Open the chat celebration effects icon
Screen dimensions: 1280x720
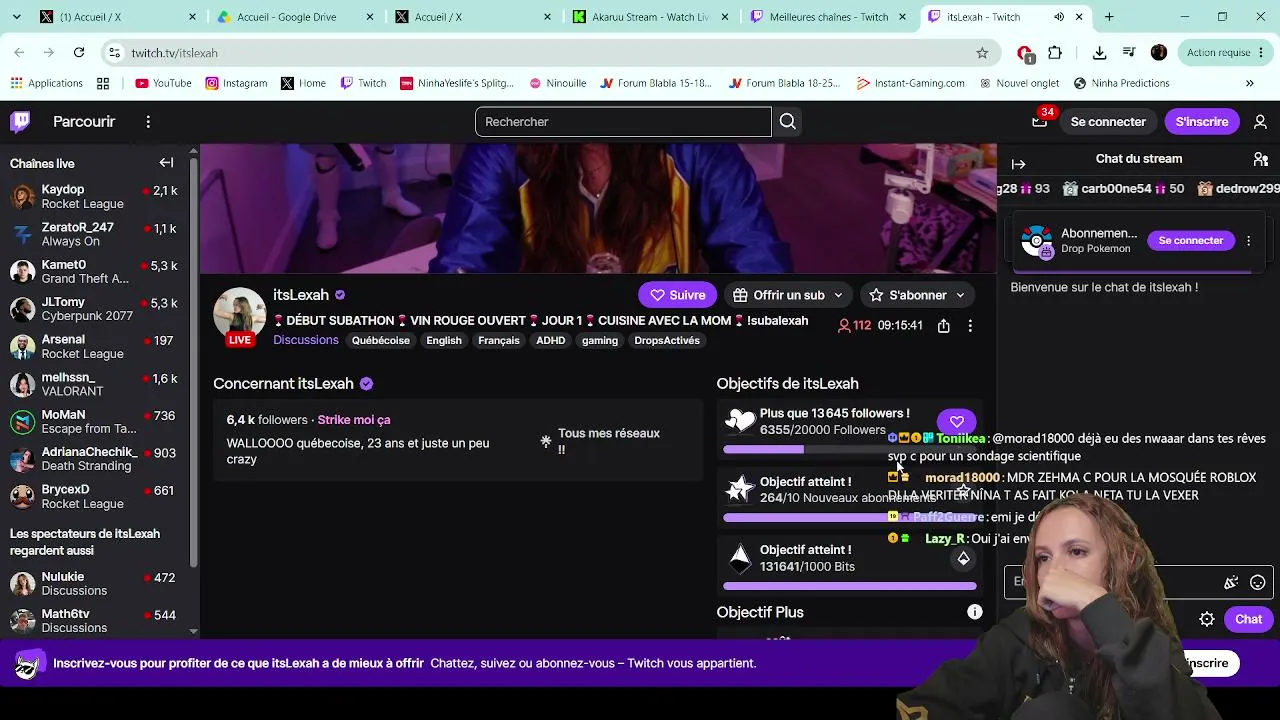coord(1232,582)
